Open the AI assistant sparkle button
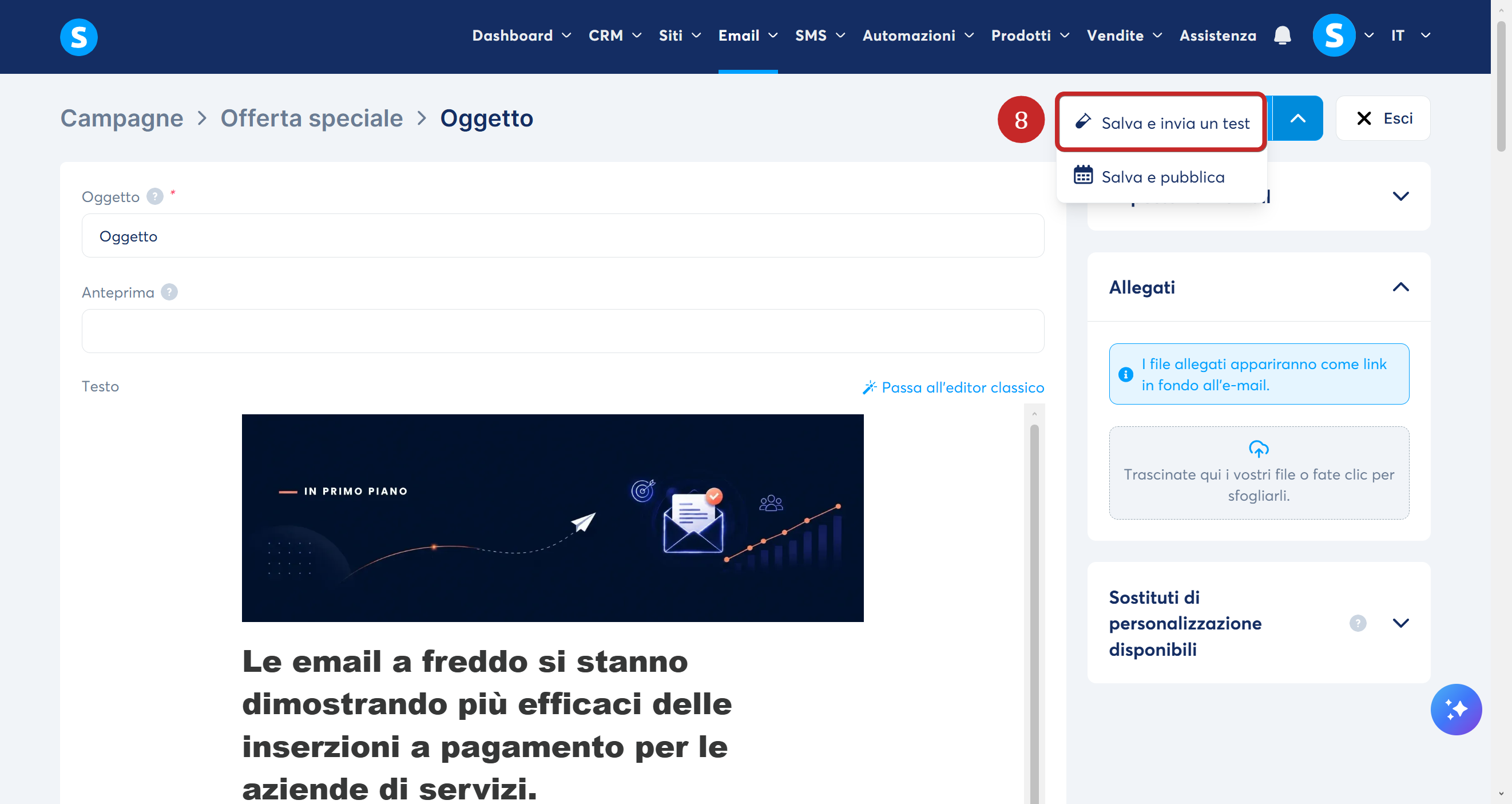Viewport: 1512px width, 804px height. [x=1456, y=709]
